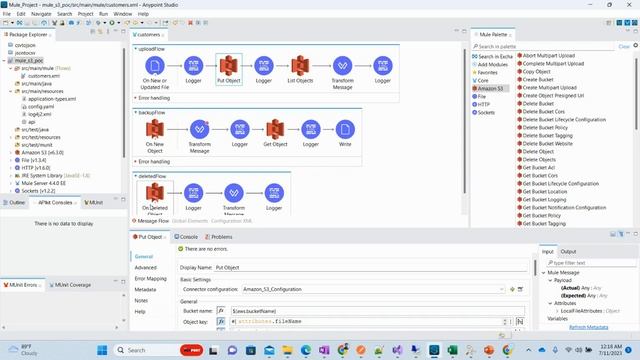Switch to the Problems tab
This screenshot has height=360, width=640.
pyautogui.click(x=218, y=237)
